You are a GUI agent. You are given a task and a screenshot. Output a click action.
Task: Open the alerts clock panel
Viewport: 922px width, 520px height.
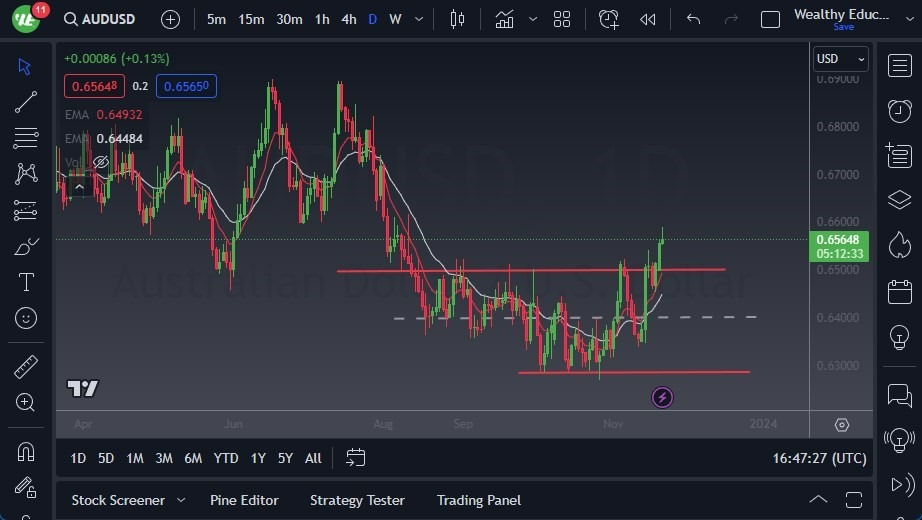(x=900, y=111)
